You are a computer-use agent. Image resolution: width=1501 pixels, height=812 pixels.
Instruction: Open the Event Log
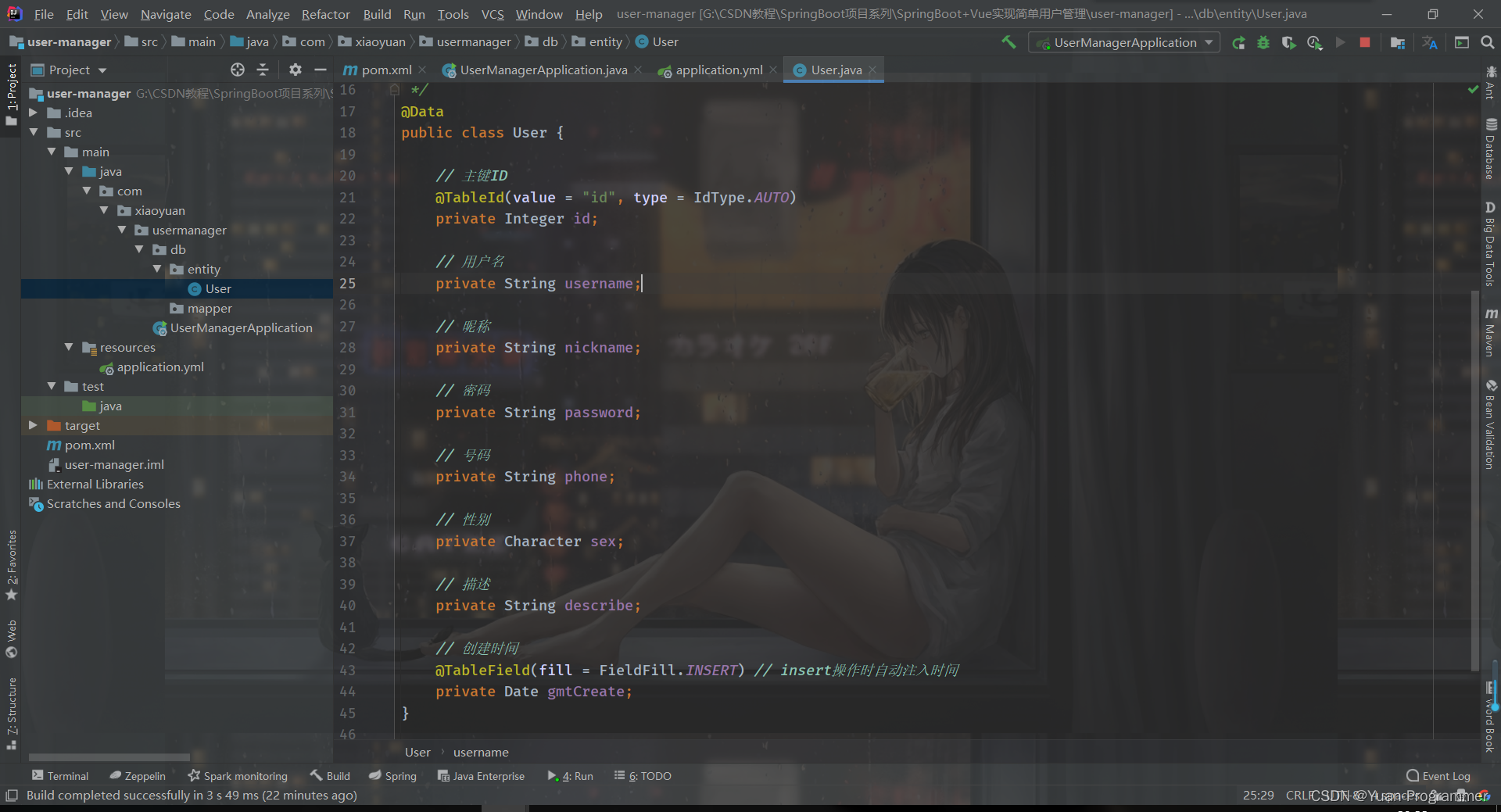click(x=1438, y=775)
